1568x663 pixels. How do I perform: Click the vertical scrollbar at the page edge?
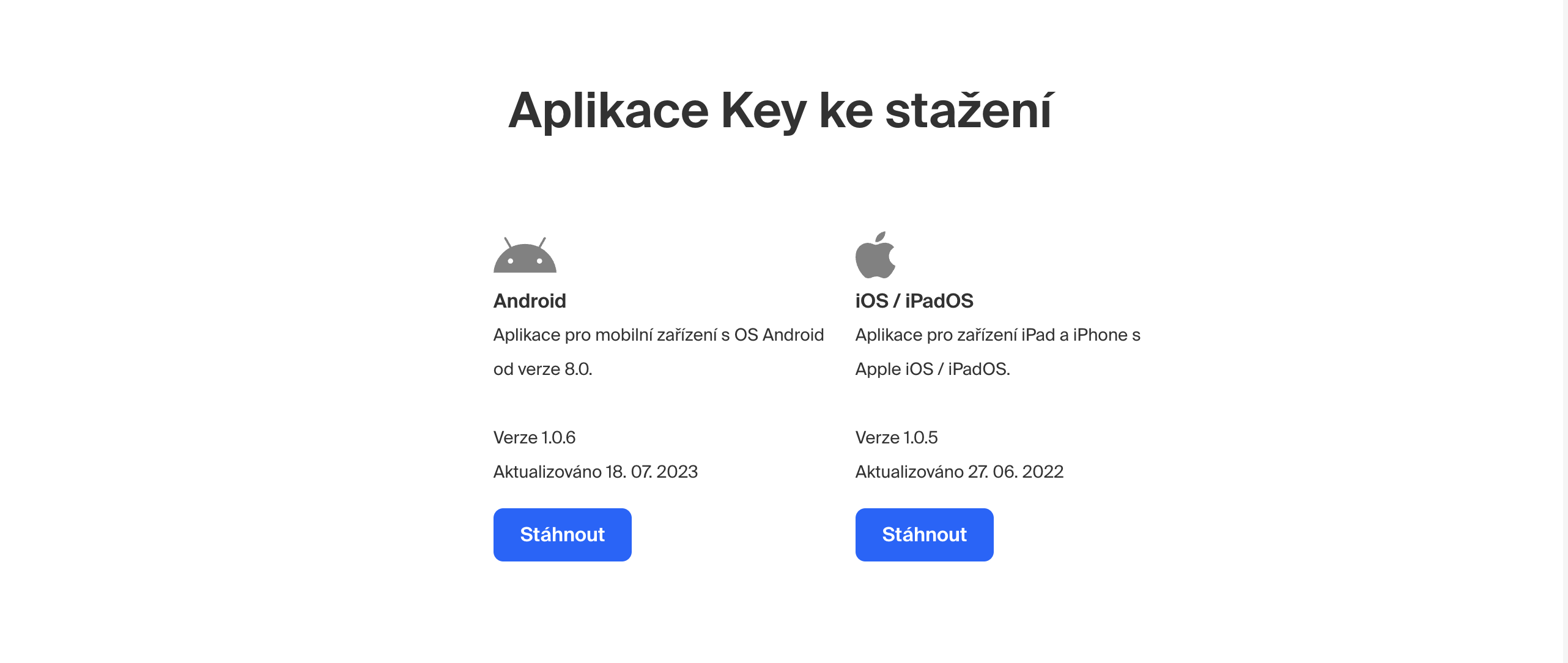(x=1565, y=331)
